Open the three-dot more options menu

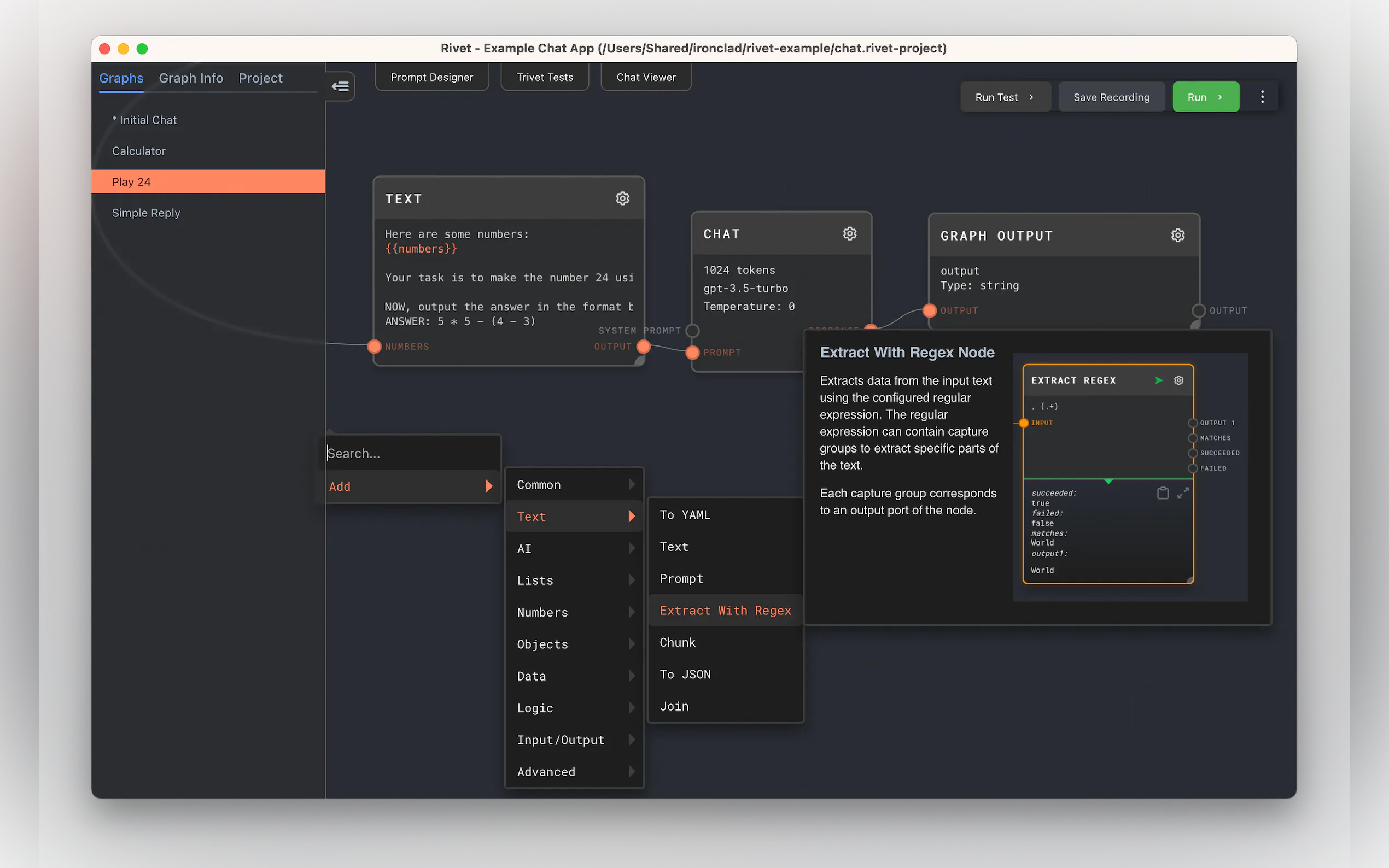pyautogui.click(x=1262, y=97)
